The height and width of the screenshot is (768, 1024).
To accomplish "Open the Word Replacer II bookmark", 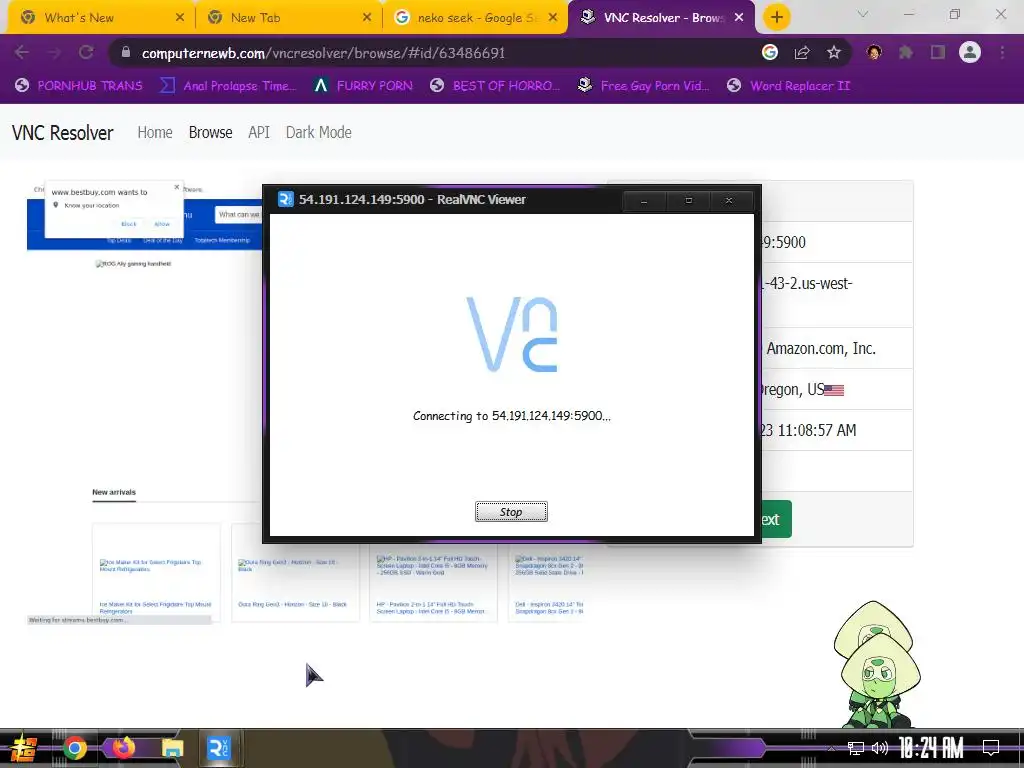I will [x=788, y=86].
